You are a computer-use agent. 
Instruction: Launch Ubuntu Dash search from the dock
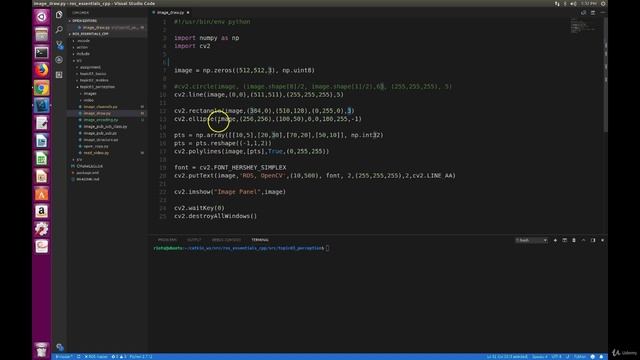[41, 17]
